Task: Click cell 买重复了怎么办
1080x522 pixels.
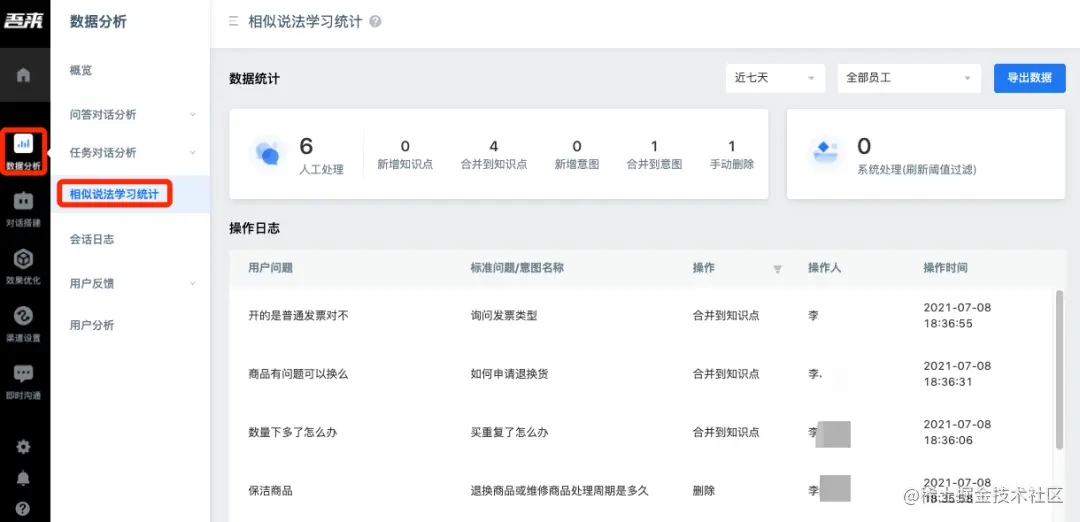Action: pyautogui.click(x=509, y=432)
